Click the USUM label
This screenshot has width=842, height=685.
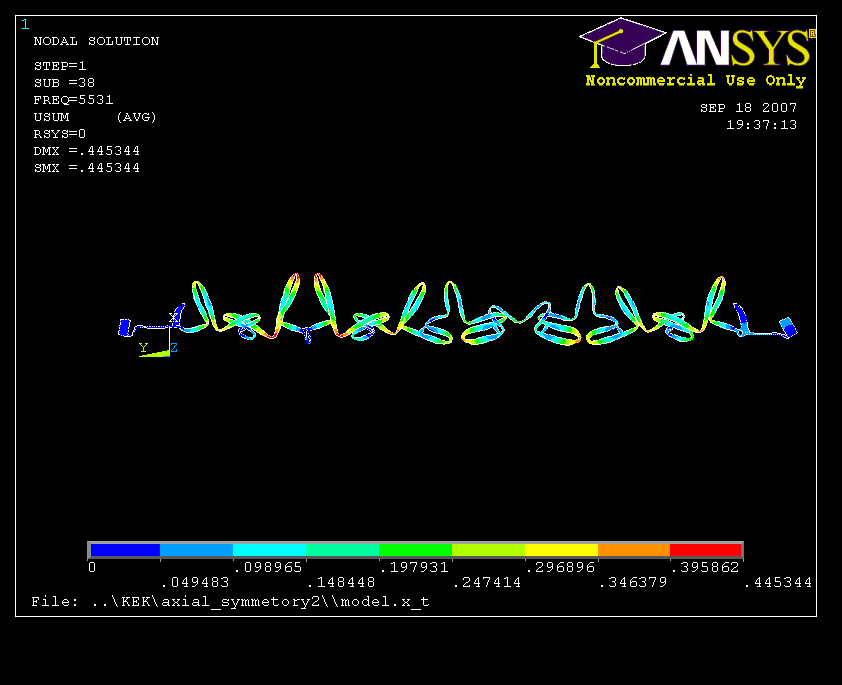[x=52, y=117]
